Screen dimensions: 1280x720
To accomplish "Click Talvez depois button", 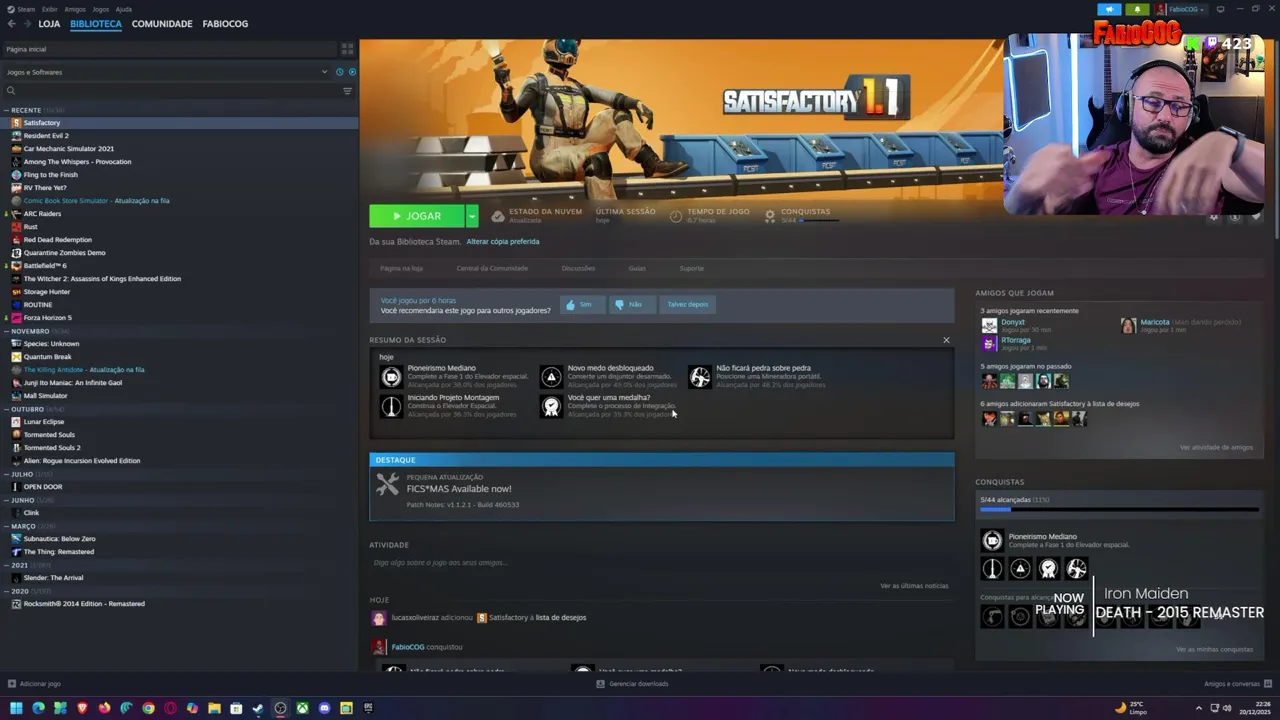I will pos(687,304).
